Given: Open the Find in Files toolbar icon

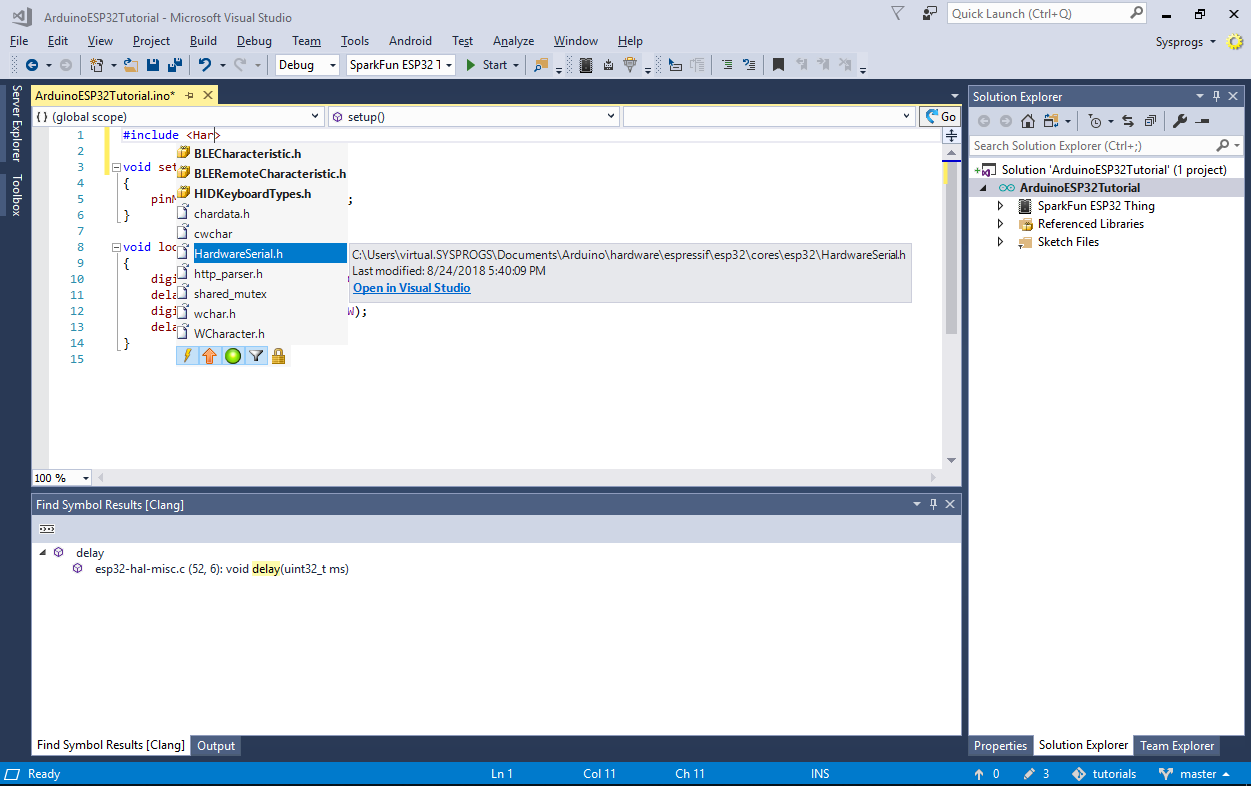Looking at the screenshot, I should 541,65.
